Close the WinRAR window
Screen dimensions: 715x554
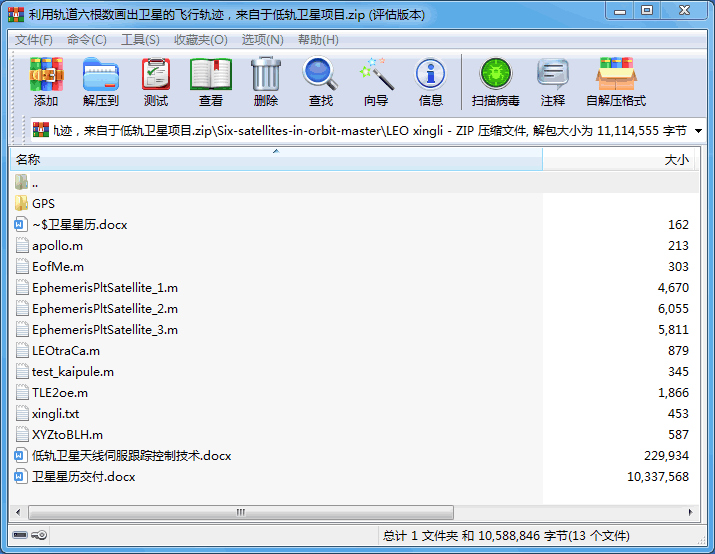tap(684, 11)
